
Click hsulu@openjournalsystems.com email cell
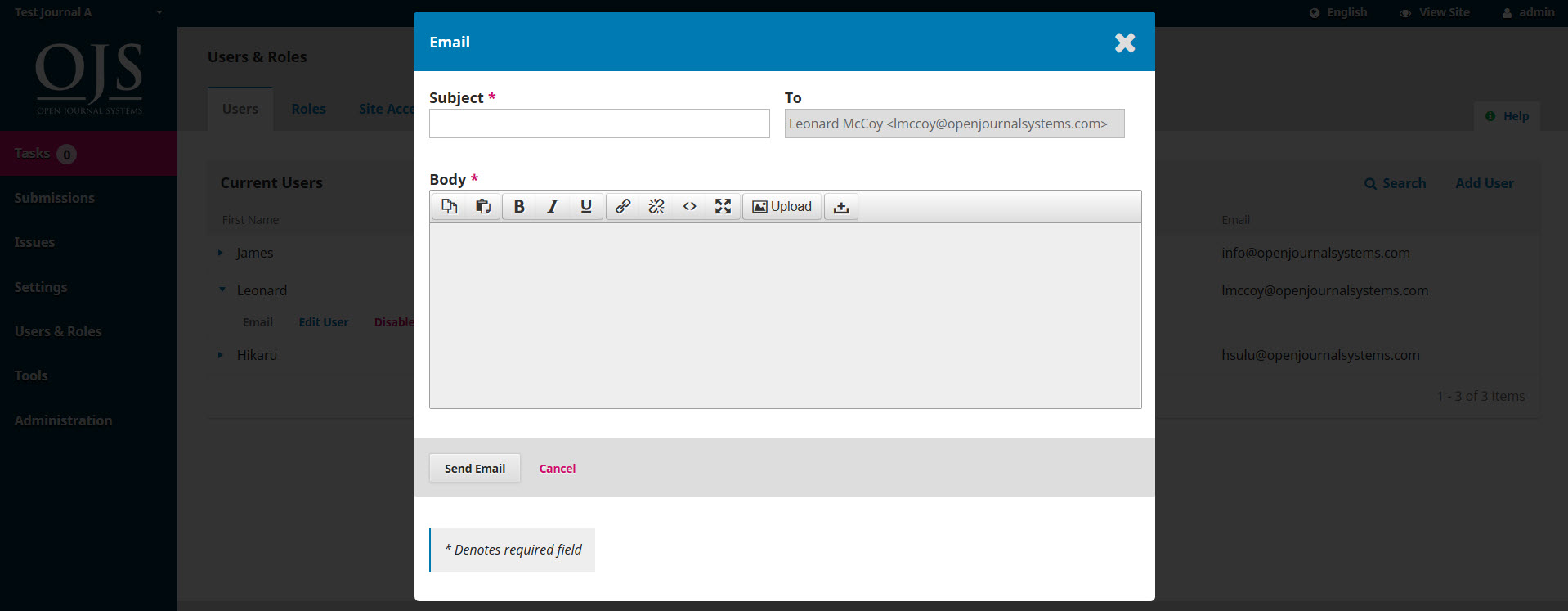coord(1320,355)
